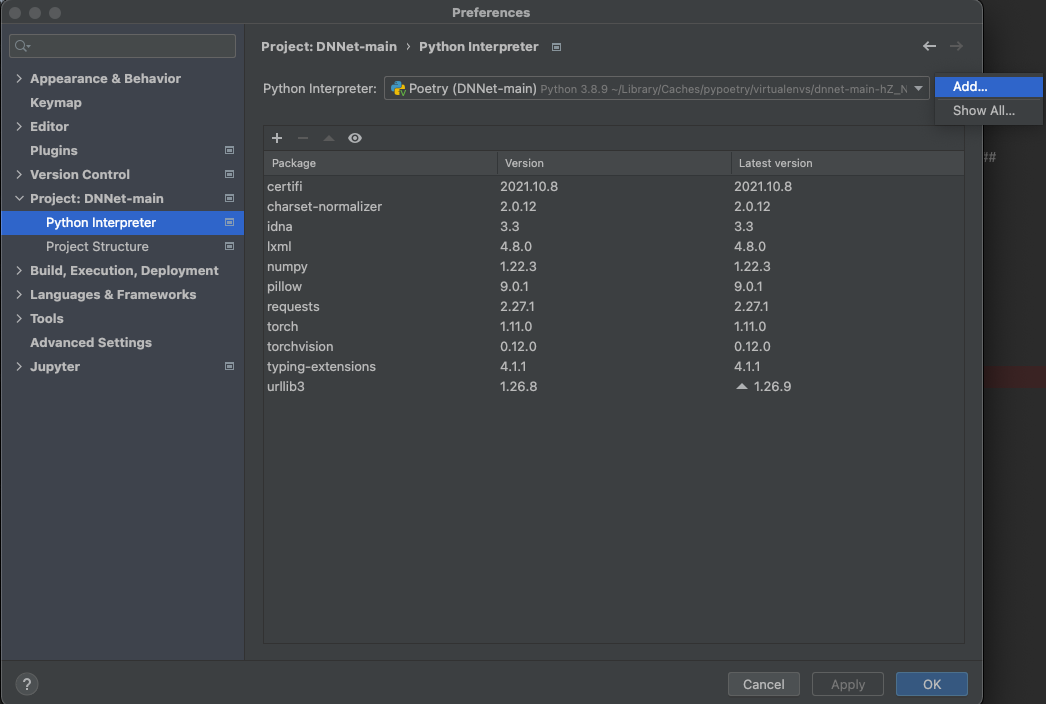1046x704 pixels.
Task: Select Python Interpreter in sidebar
Action: click(123, 222)
